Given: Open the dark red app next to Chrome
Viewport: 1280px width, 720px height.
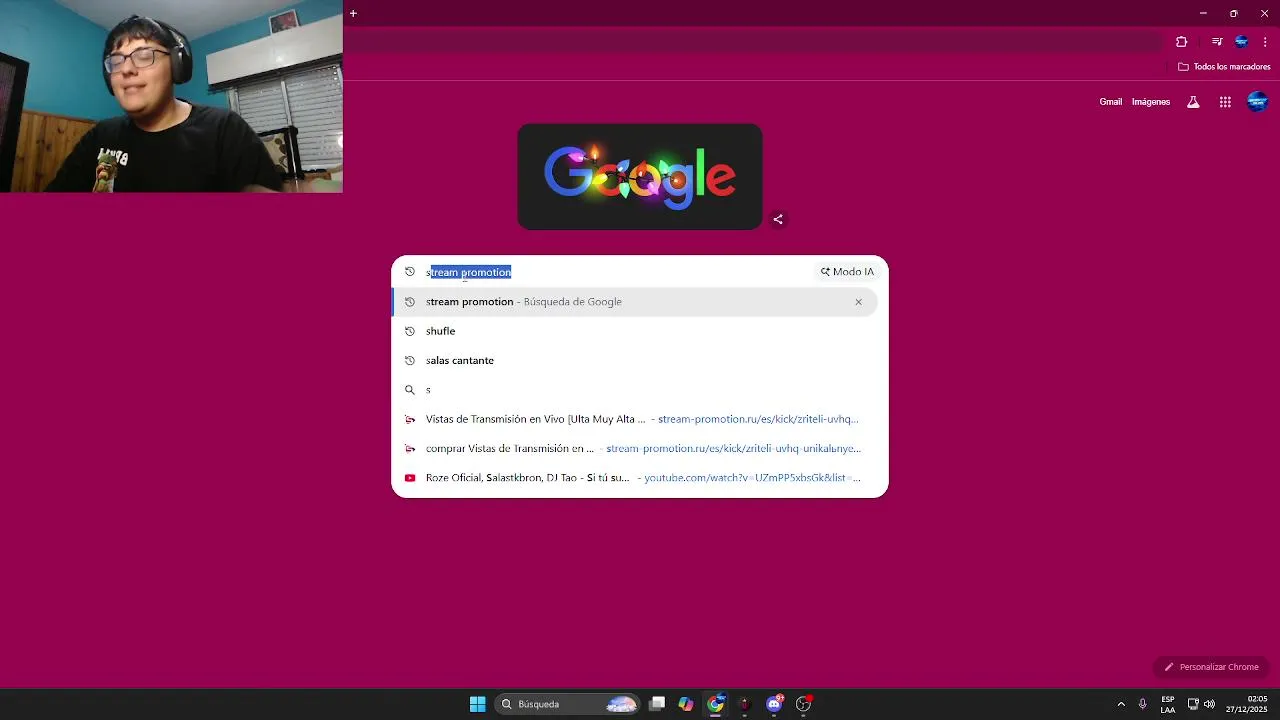Looking at the screenshot, I should coord(745,704).
